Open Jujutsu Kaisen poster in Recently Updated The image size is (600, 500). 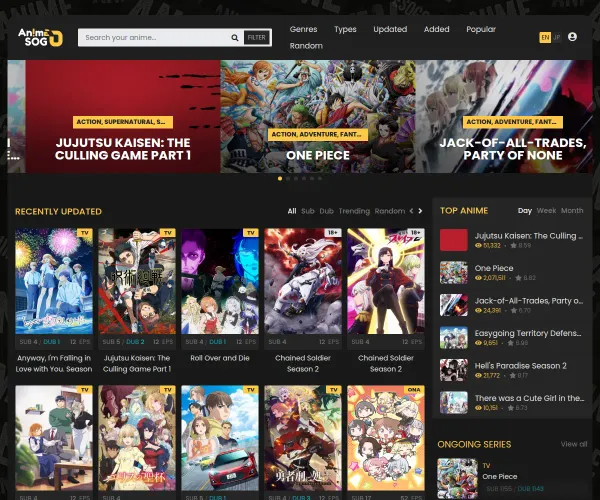click(x=137, y=281)
